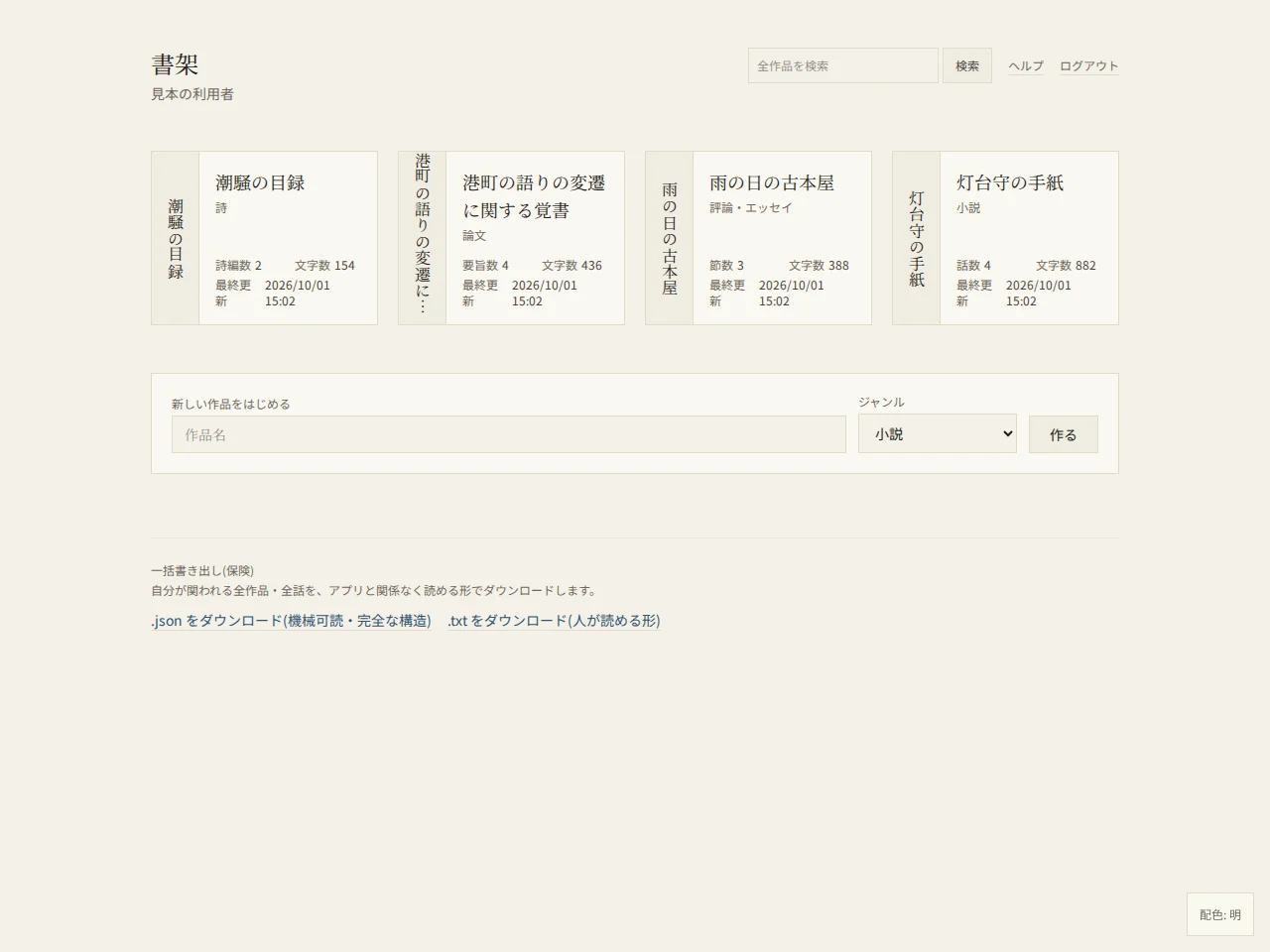Click the vertical spine of 灯台守の手紙
The width and height of the screenshot is (1270, 952).
(917, 238)
